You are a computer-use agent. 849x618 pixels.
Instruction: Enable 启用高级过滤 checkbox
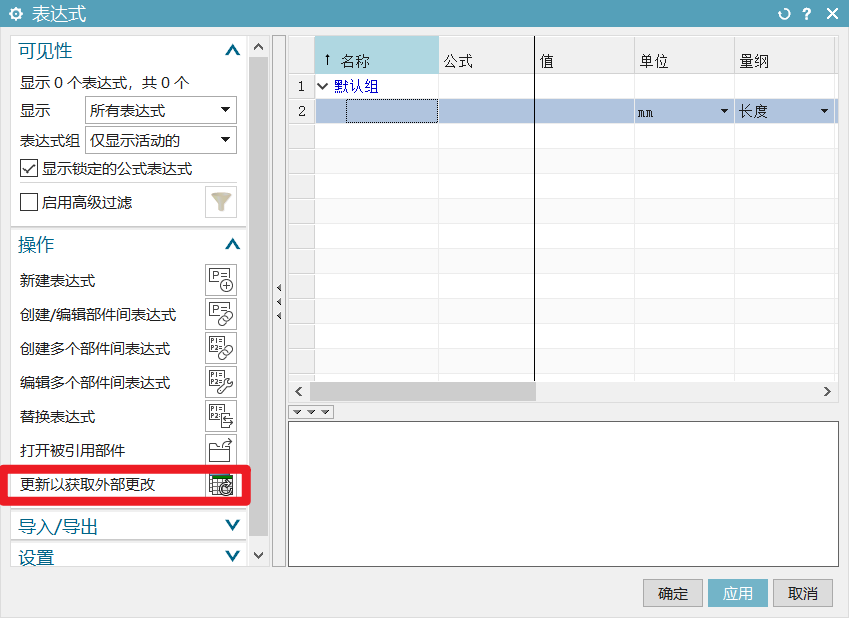(x=29, y=202)
